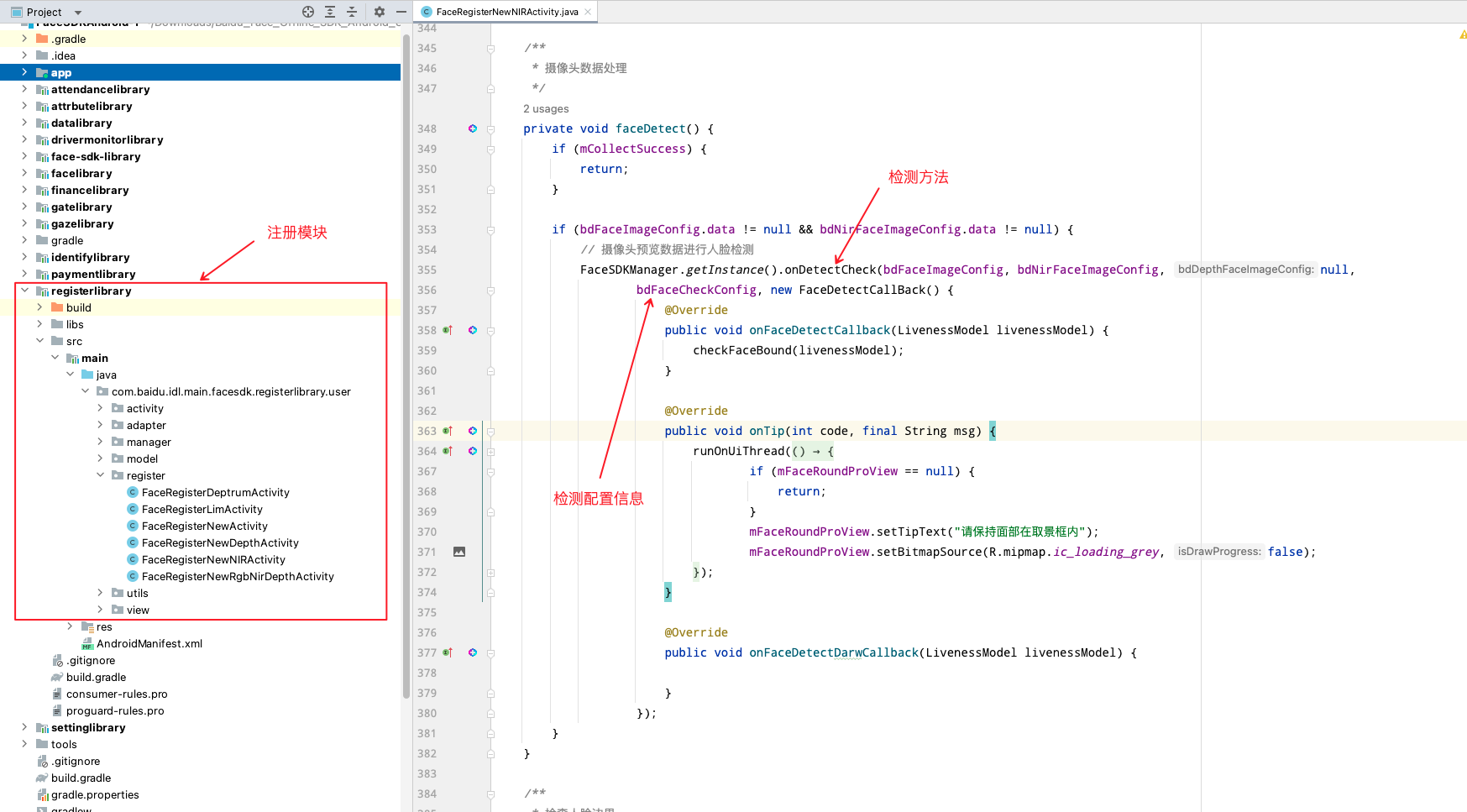Click the Select Opened File locate icon

point(308,12)
